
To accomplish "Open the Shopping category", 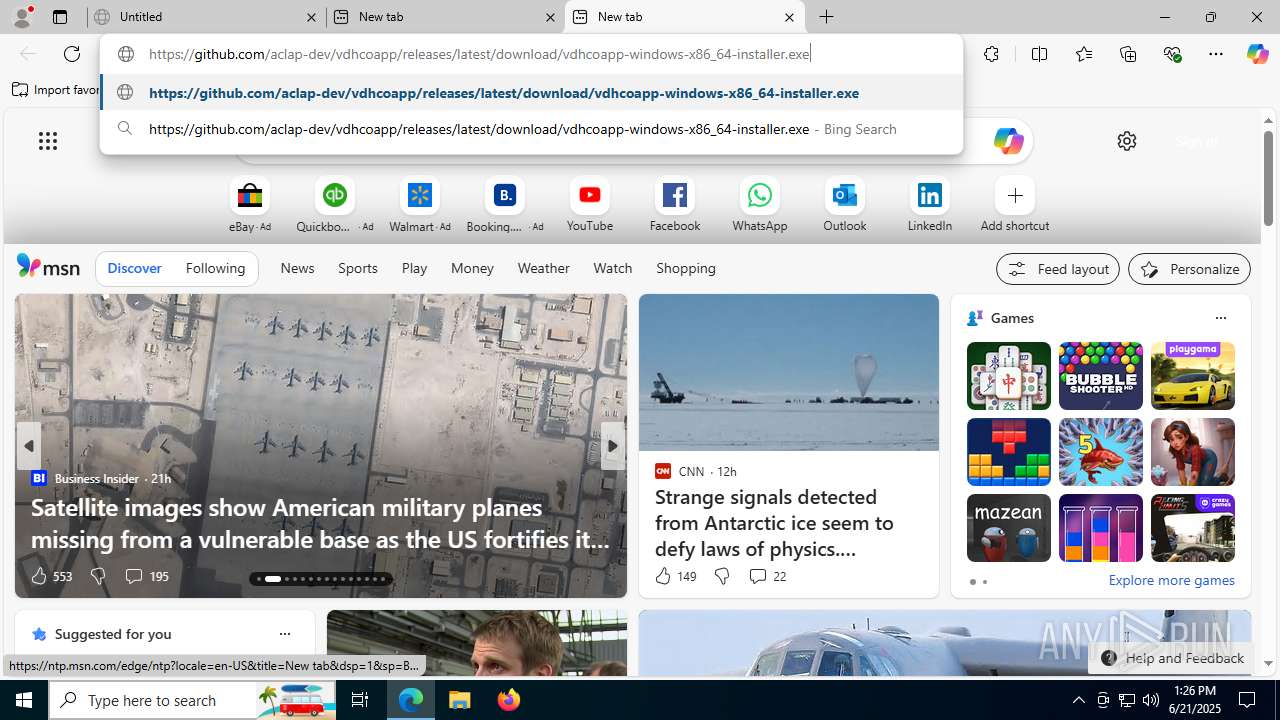I will (x=686, y=268).
